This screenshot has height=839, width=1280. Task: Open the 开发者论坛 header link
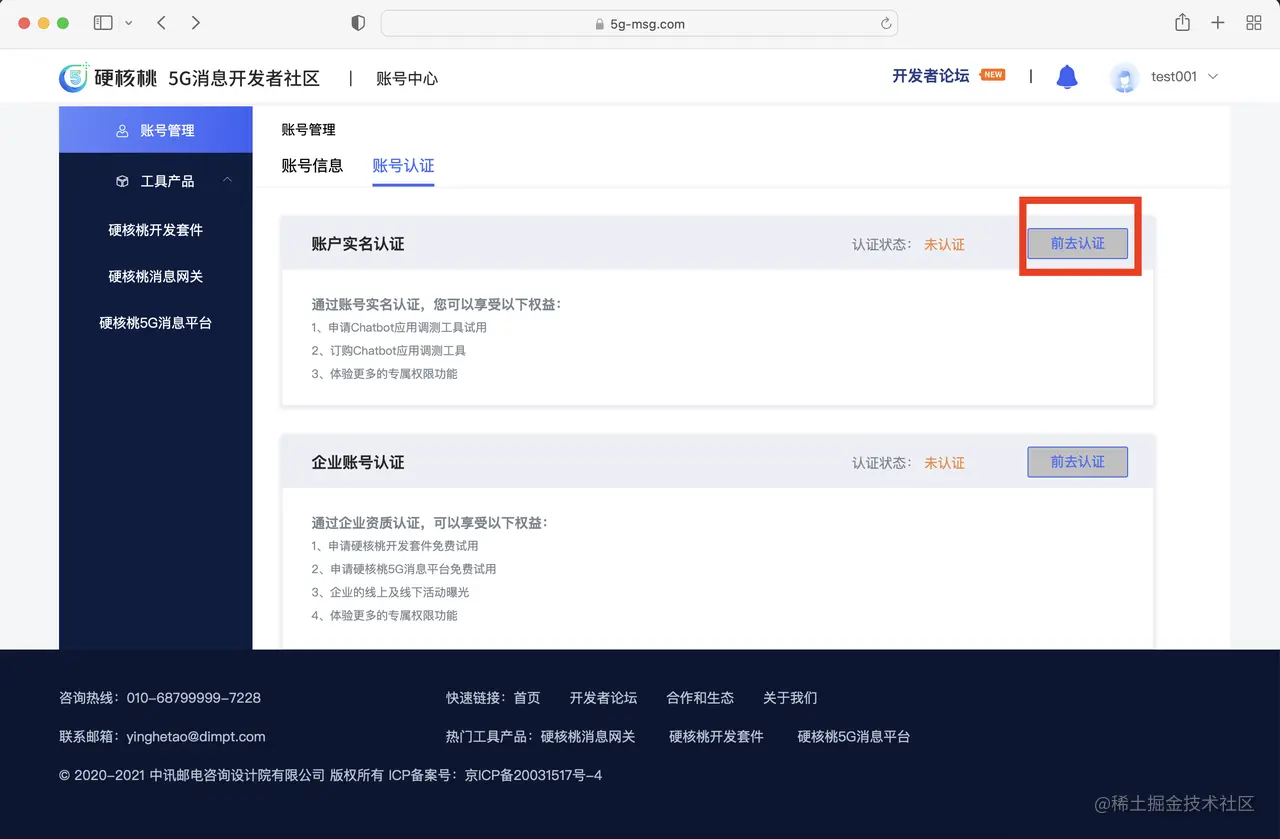tap(930, 76)
